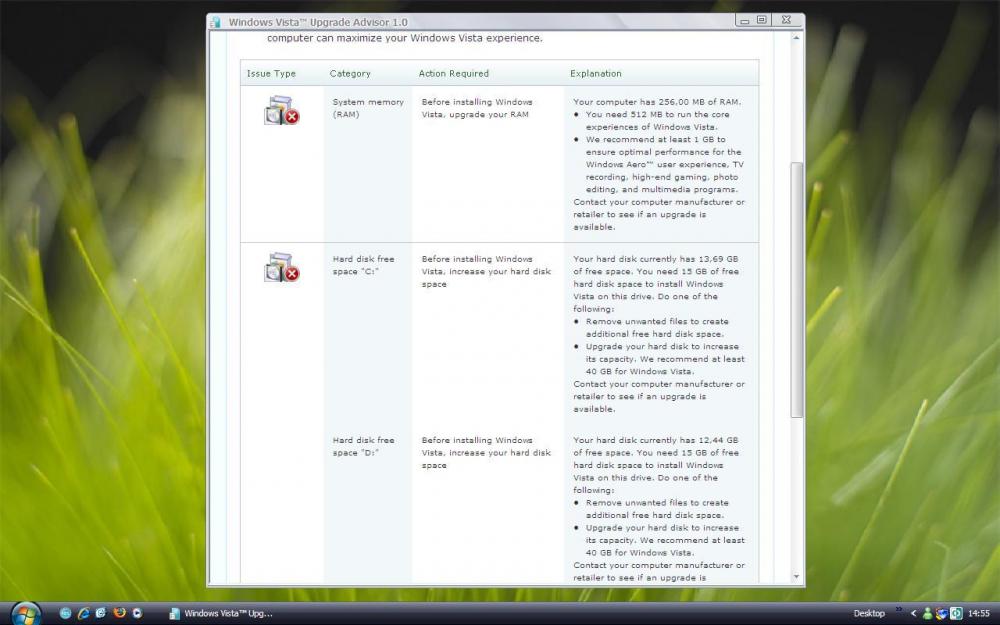Click "We recommend at least 1 GB" bullet
The height and width of the screenshot is (625, 1000).
665,165
